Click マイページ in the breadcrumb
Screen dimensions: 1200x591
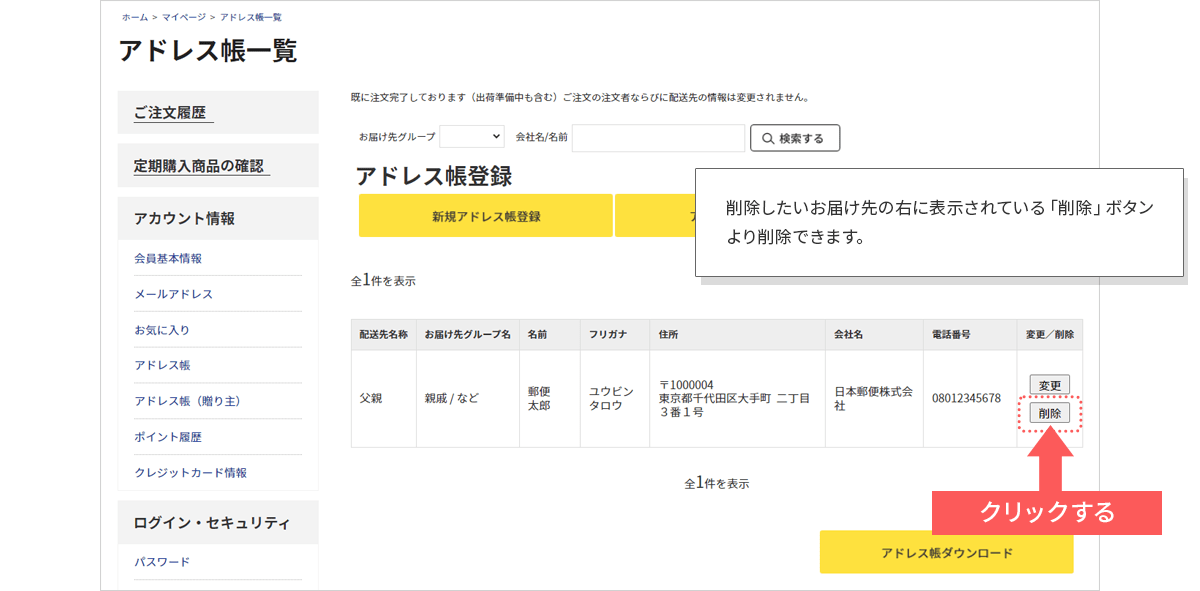(x=184, y=18)
